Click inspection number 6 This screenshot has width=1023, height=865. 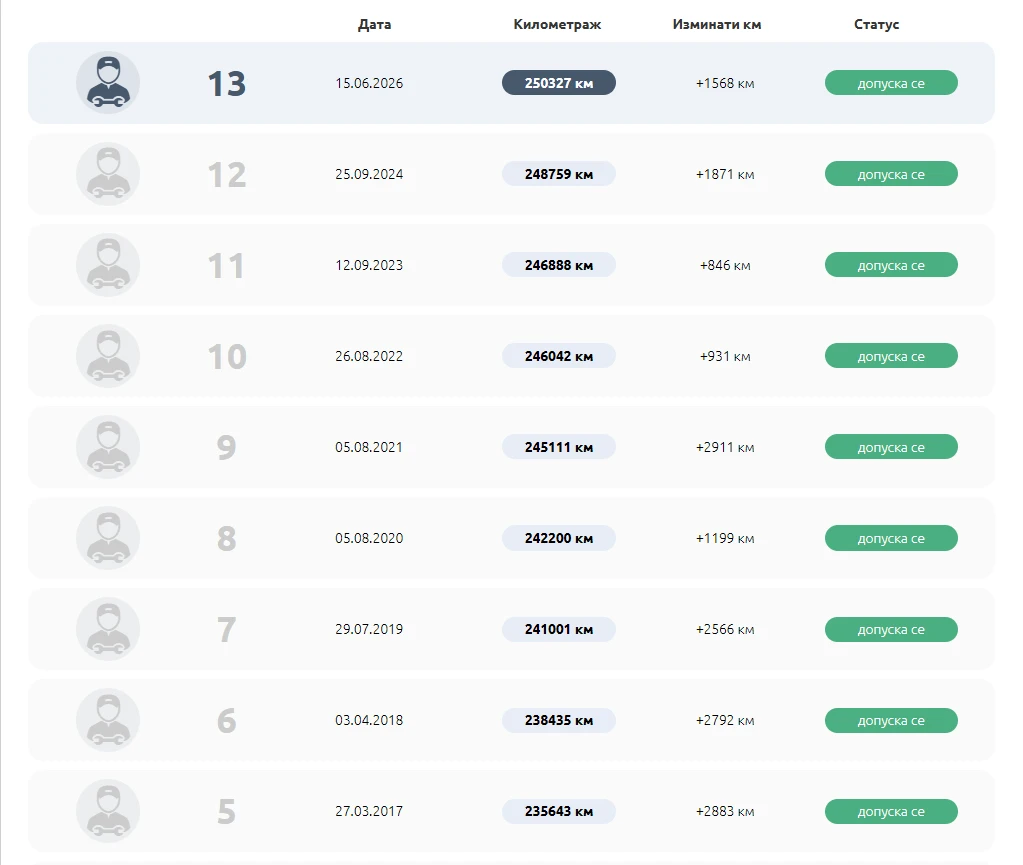click(226, 721)
